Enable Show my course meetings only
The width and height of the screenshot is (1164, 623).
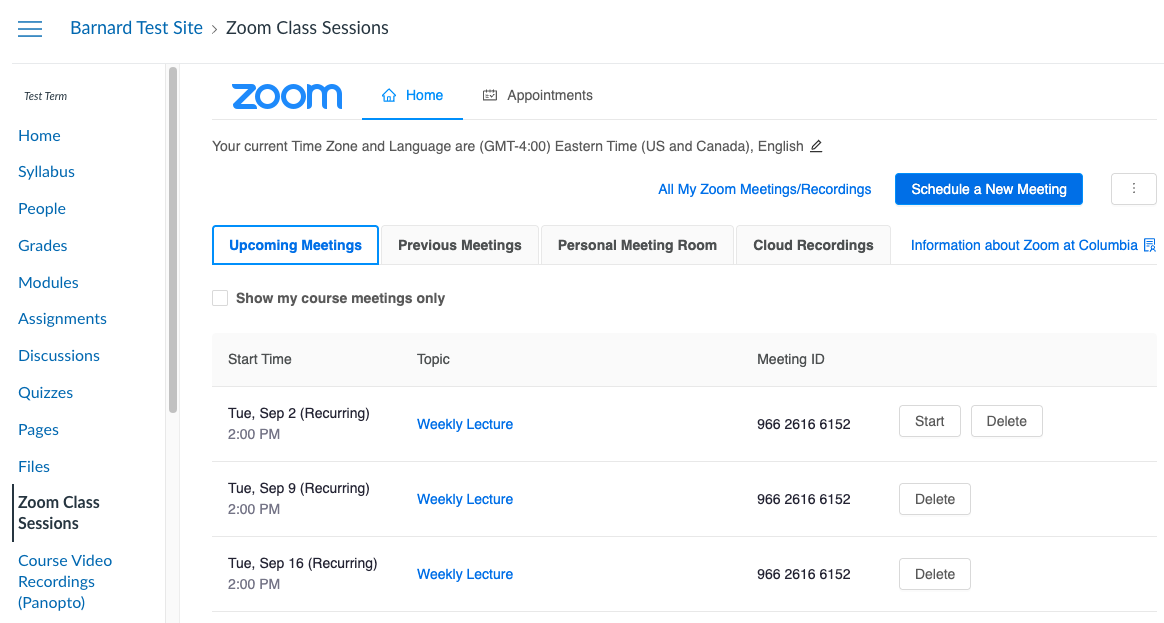click(x=220, y=298)
